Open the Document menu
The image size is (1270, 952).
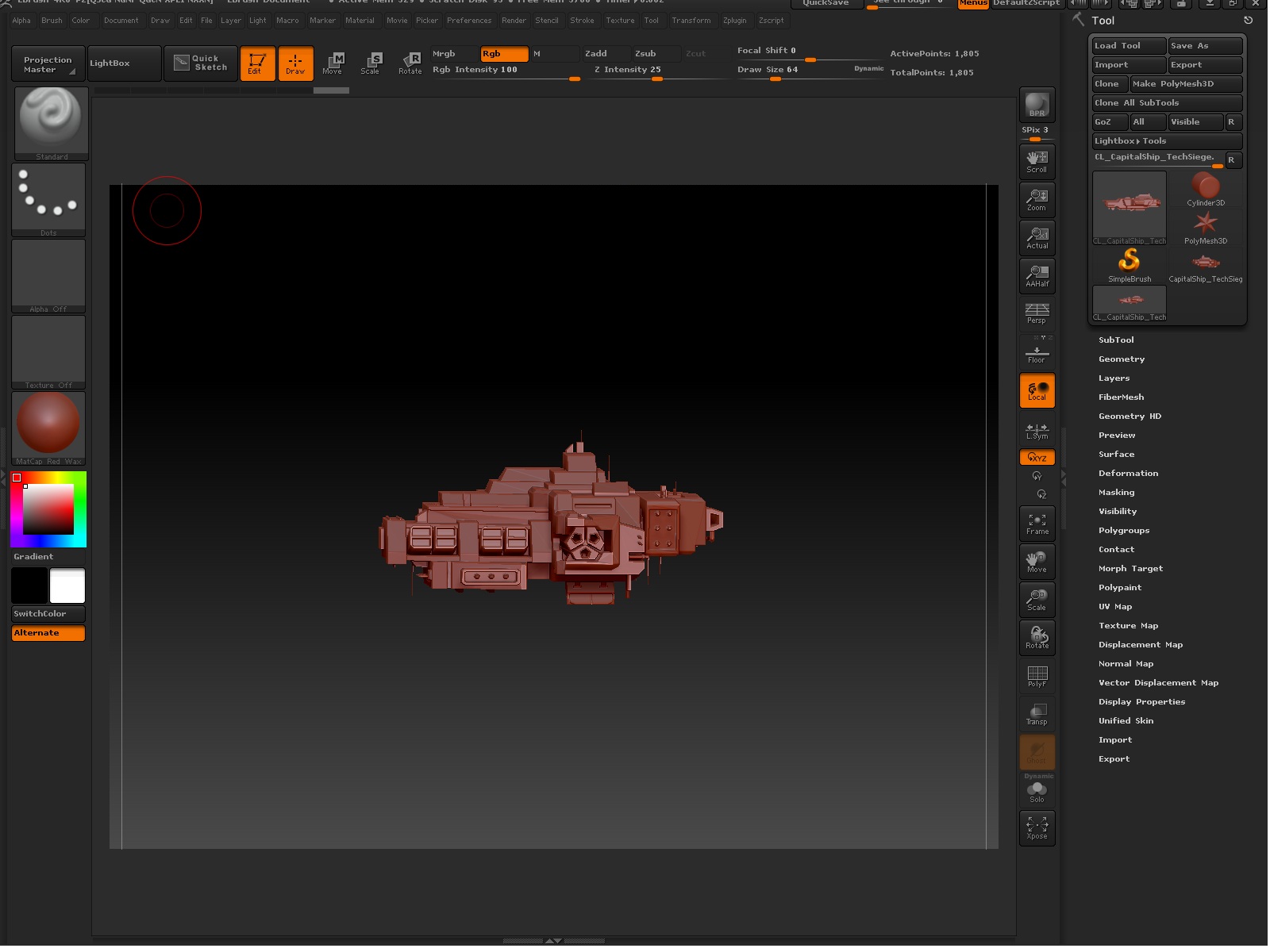point(121,21)
